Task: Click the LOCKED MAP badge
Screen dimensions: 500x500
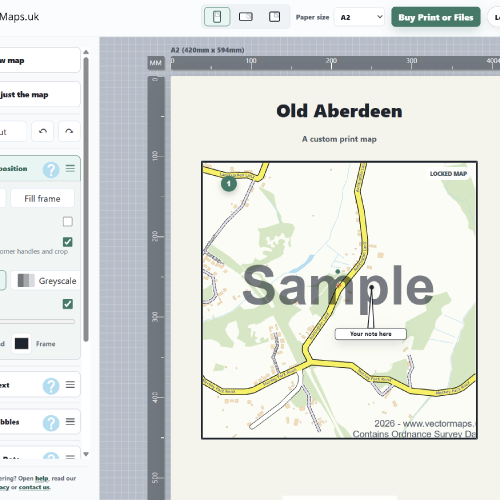Action: 448,174
